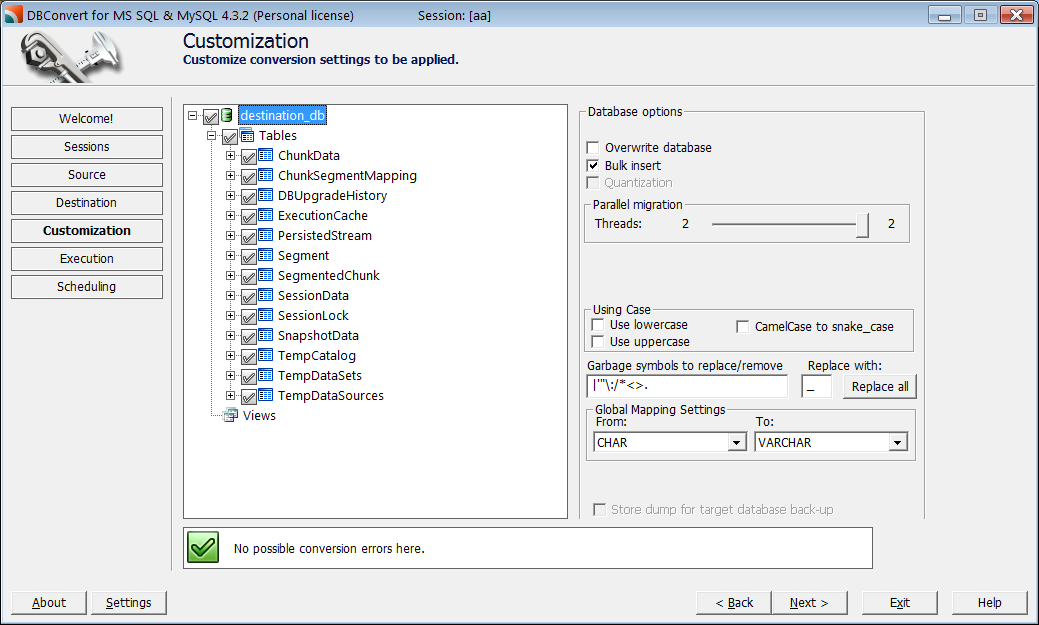Click the SessionLock table icon
Image resolution: width=1039 pixels, height=625 pixels.
click(265, 315)
